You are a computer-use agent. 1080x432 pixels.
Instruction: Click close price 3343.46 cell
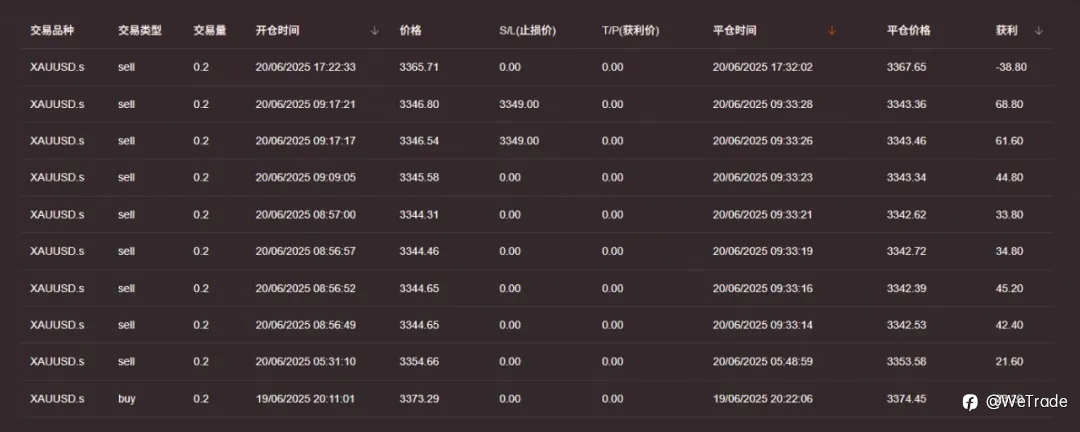click(x=906, y=141)
